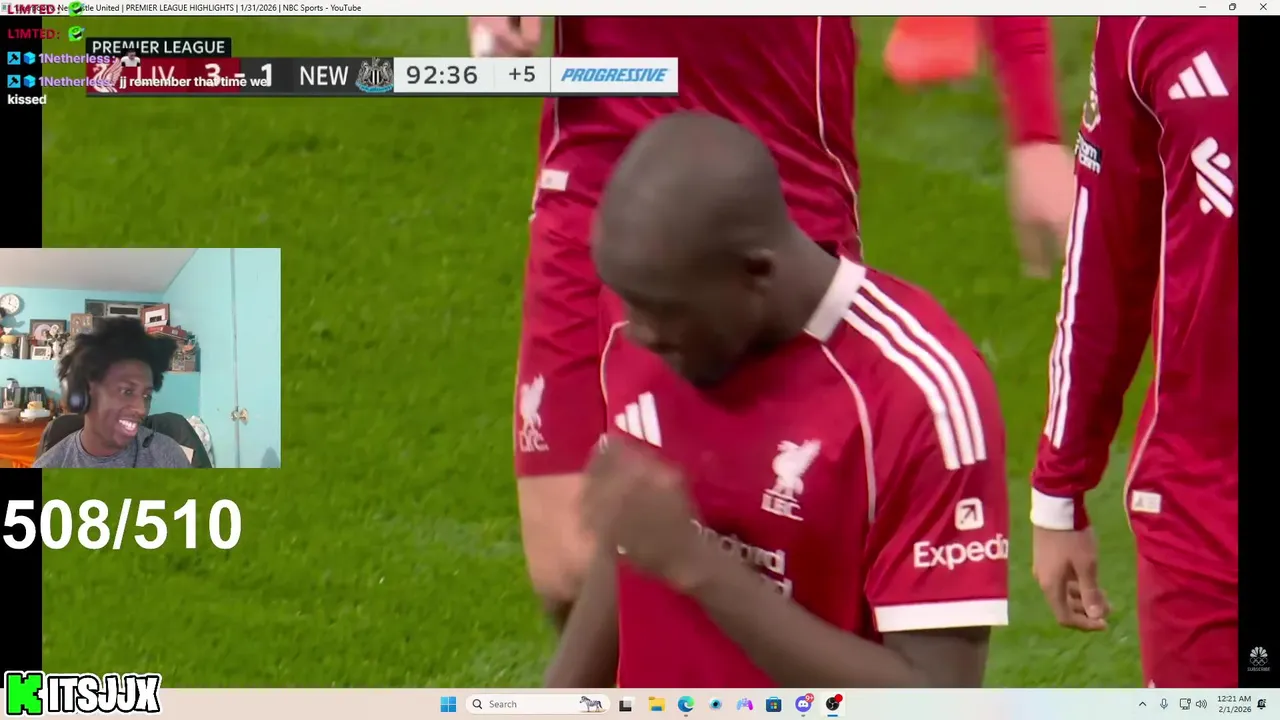Image resolution: width=1280 pixels, height=720 pixels.
Task: Click the ITSJJX Kick logo
Action: click(82, 694)
